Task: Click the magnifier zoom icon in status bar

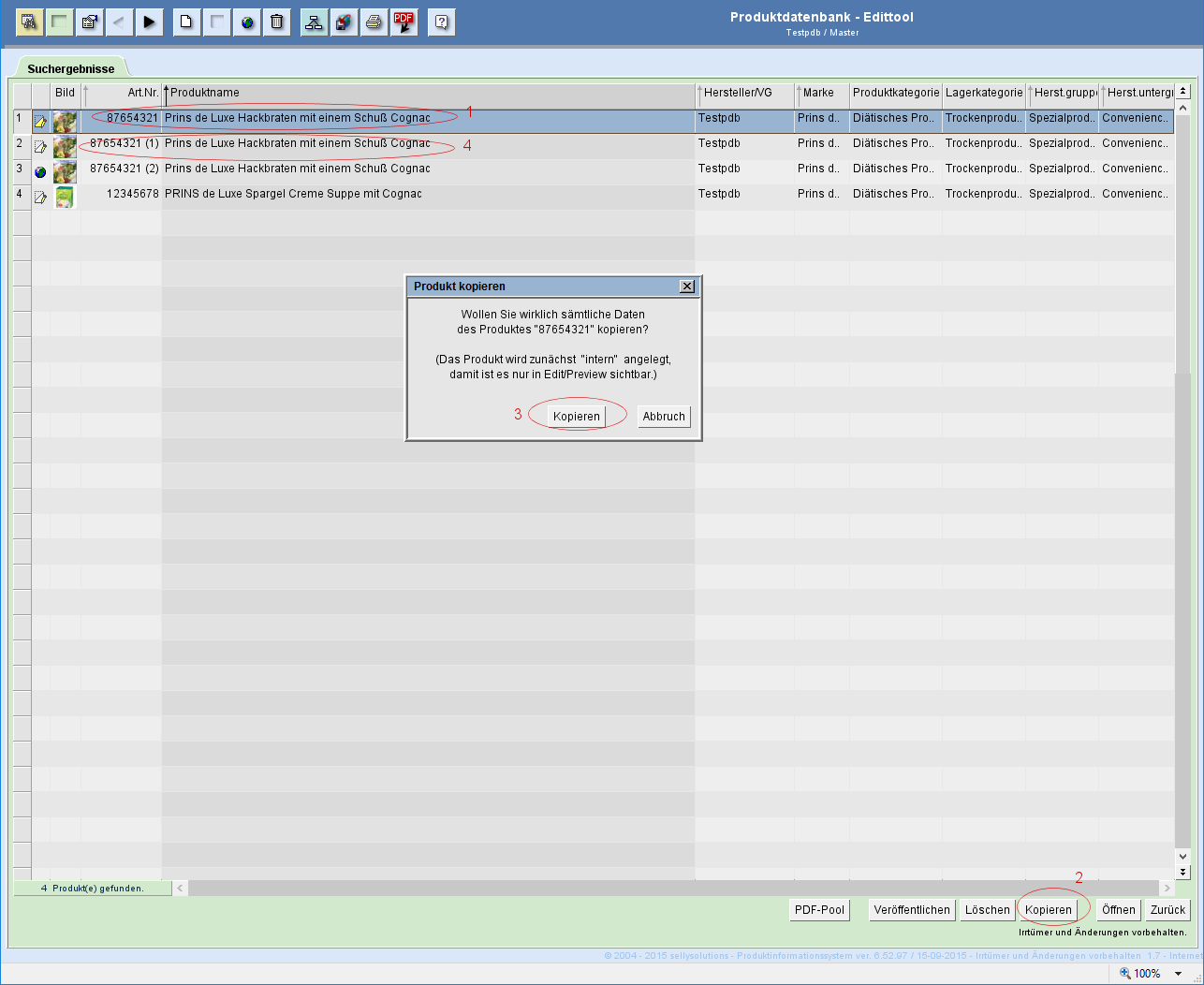Action: (1125, 974)
